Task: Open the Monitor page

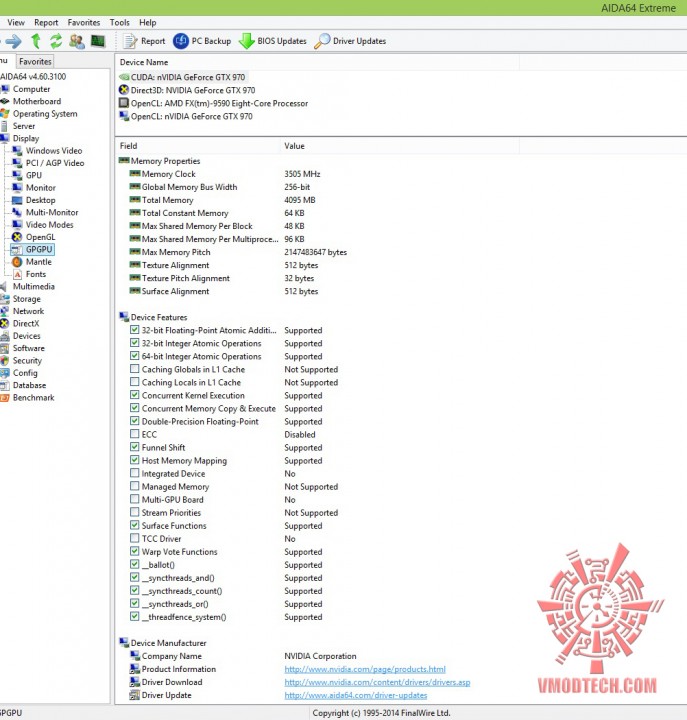Action: tap(40, 188)
